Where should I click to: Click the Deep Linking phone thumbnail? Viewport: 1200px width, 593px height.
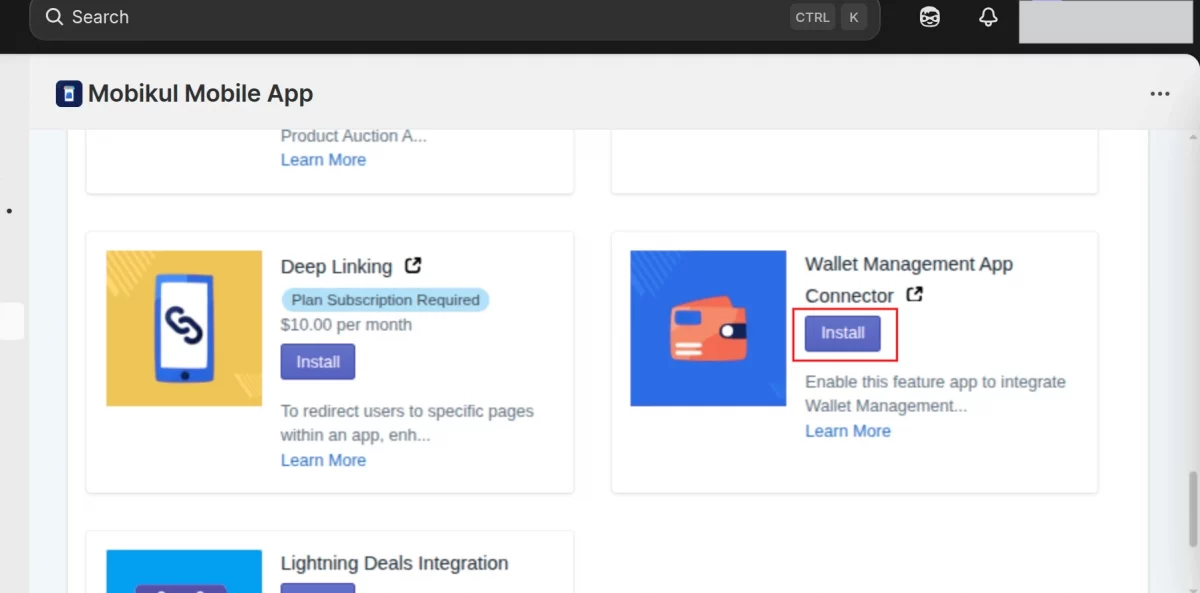[x=184, y=328]
